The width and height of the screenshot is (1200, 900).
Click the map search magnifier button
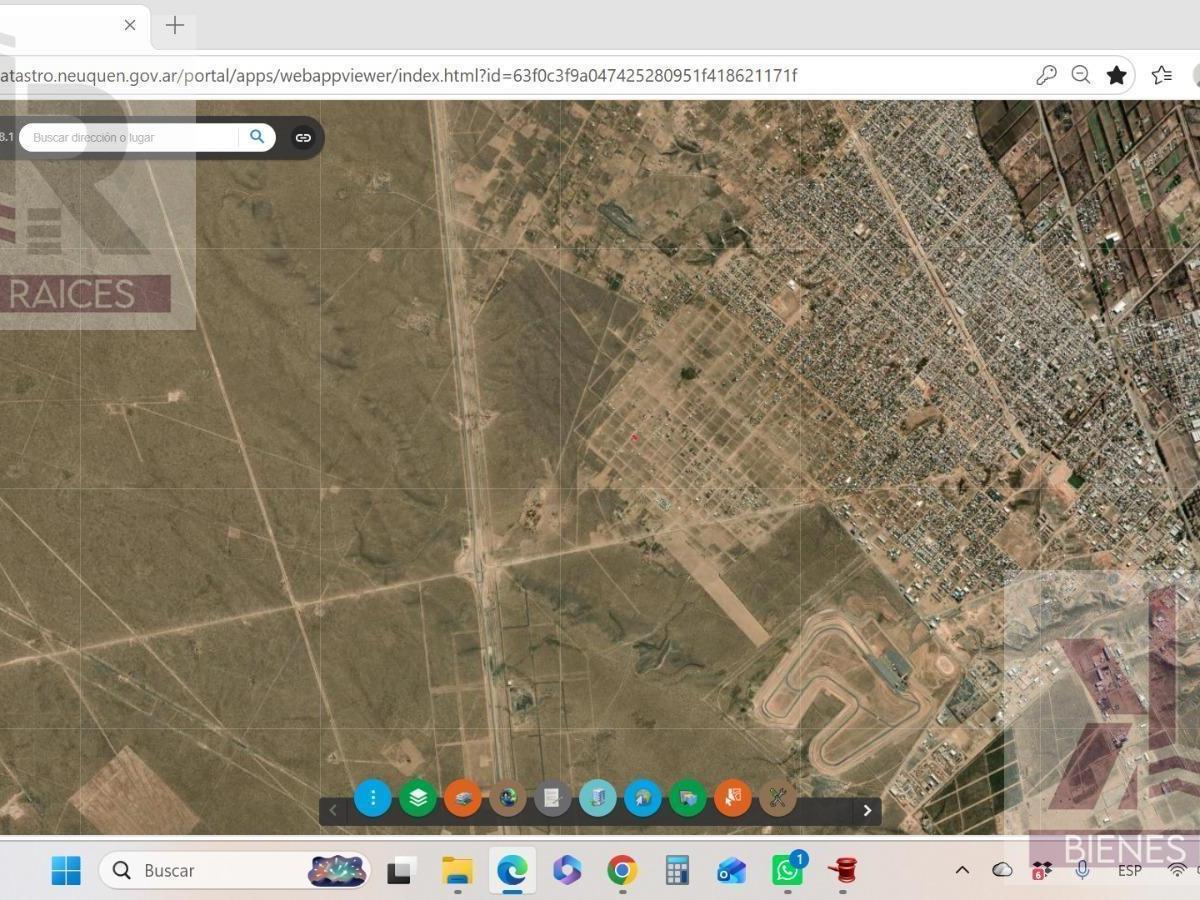click(x=257, y=137)
